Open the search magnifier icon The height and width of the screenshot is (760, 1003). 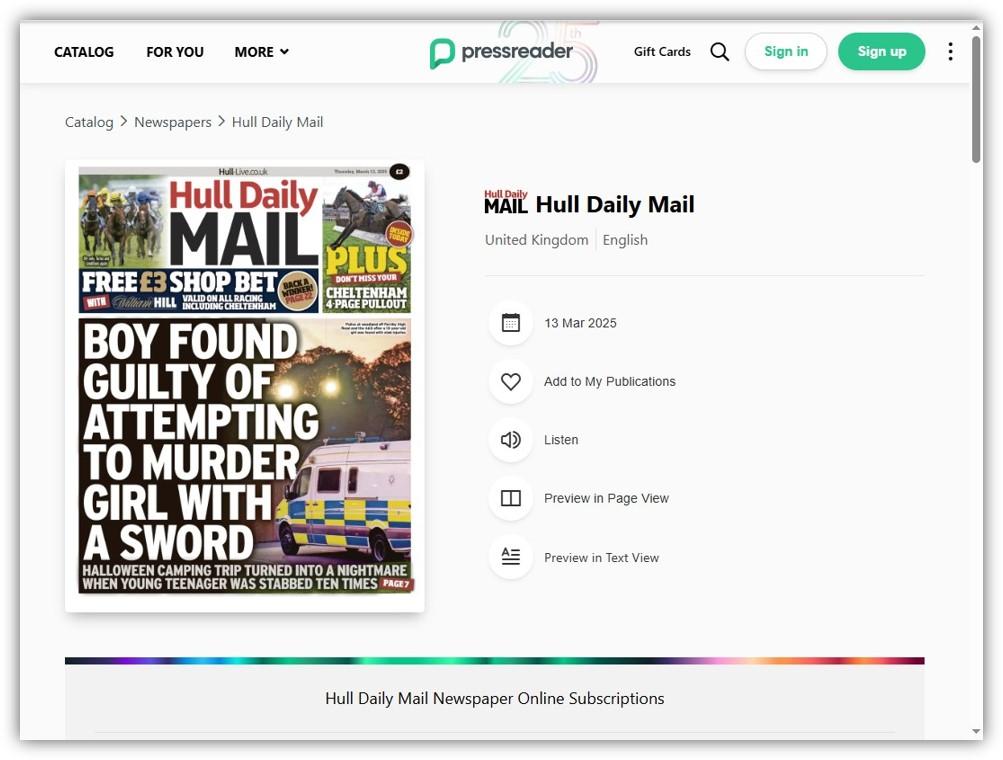click(x=720, y=52)
